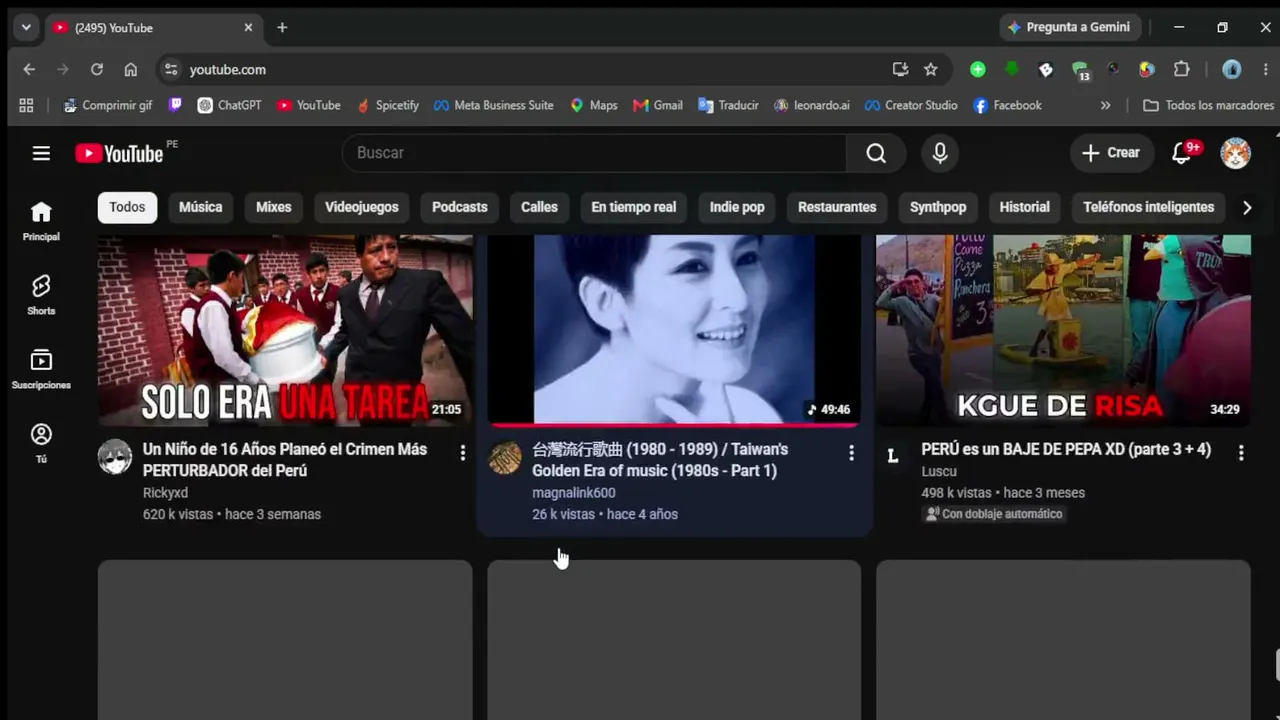The width and height of the screenshot is (1280, 720).
Task: Open the Twitch bookmark icon
Action: (176, 105)
